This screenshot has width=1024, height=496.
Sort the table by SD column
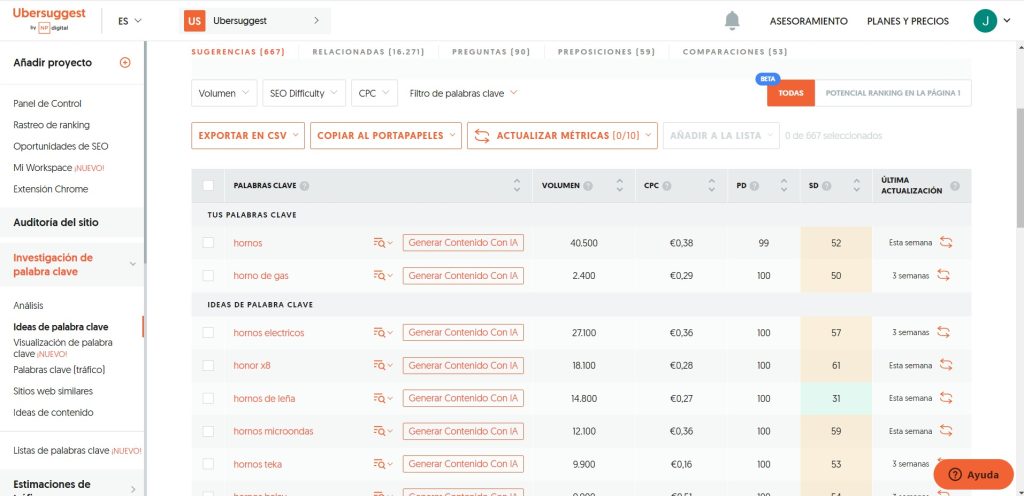856,186
